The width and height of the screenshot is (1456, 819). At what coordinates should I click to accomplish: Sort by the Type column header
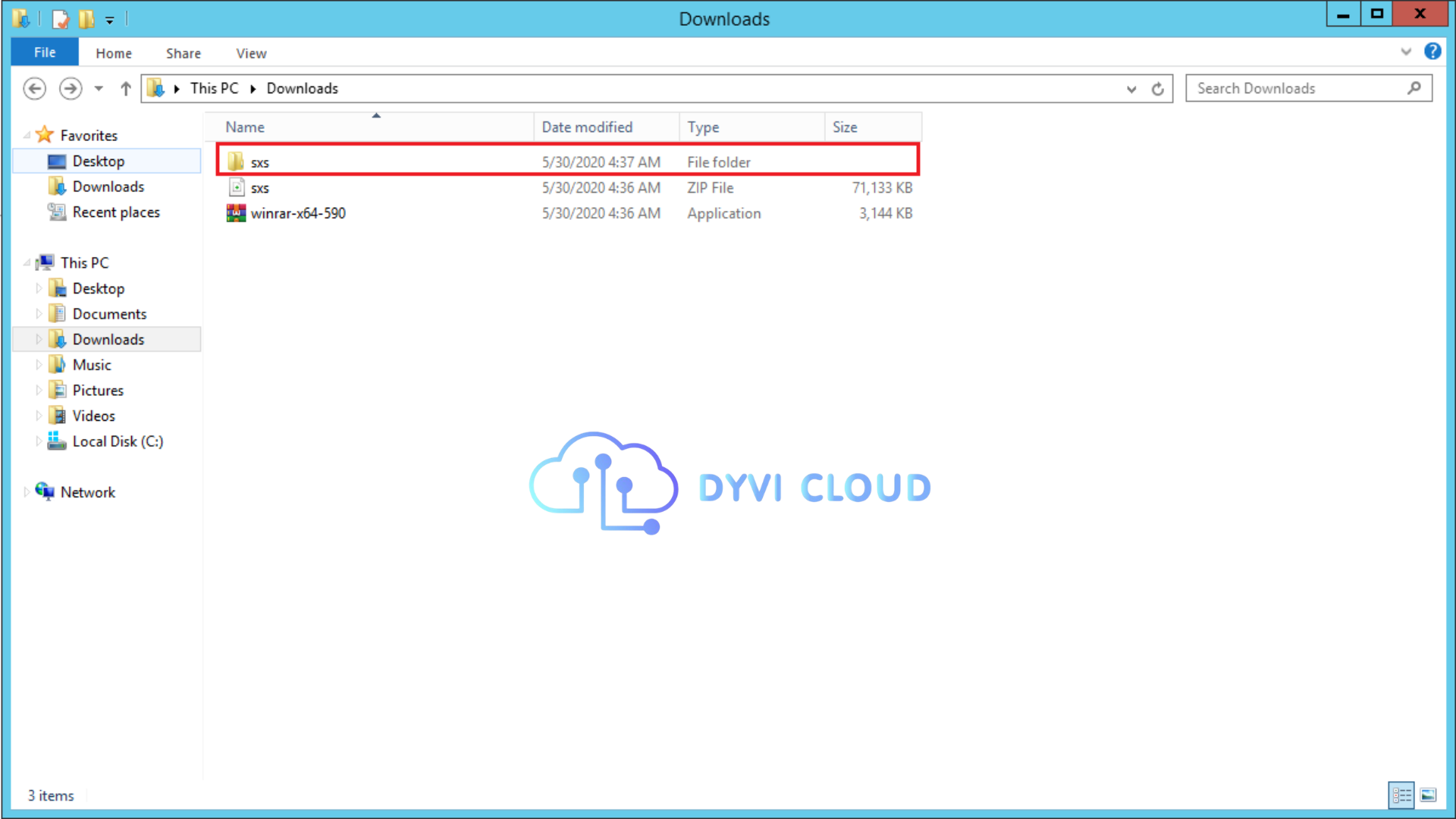(x=752, y=127)
